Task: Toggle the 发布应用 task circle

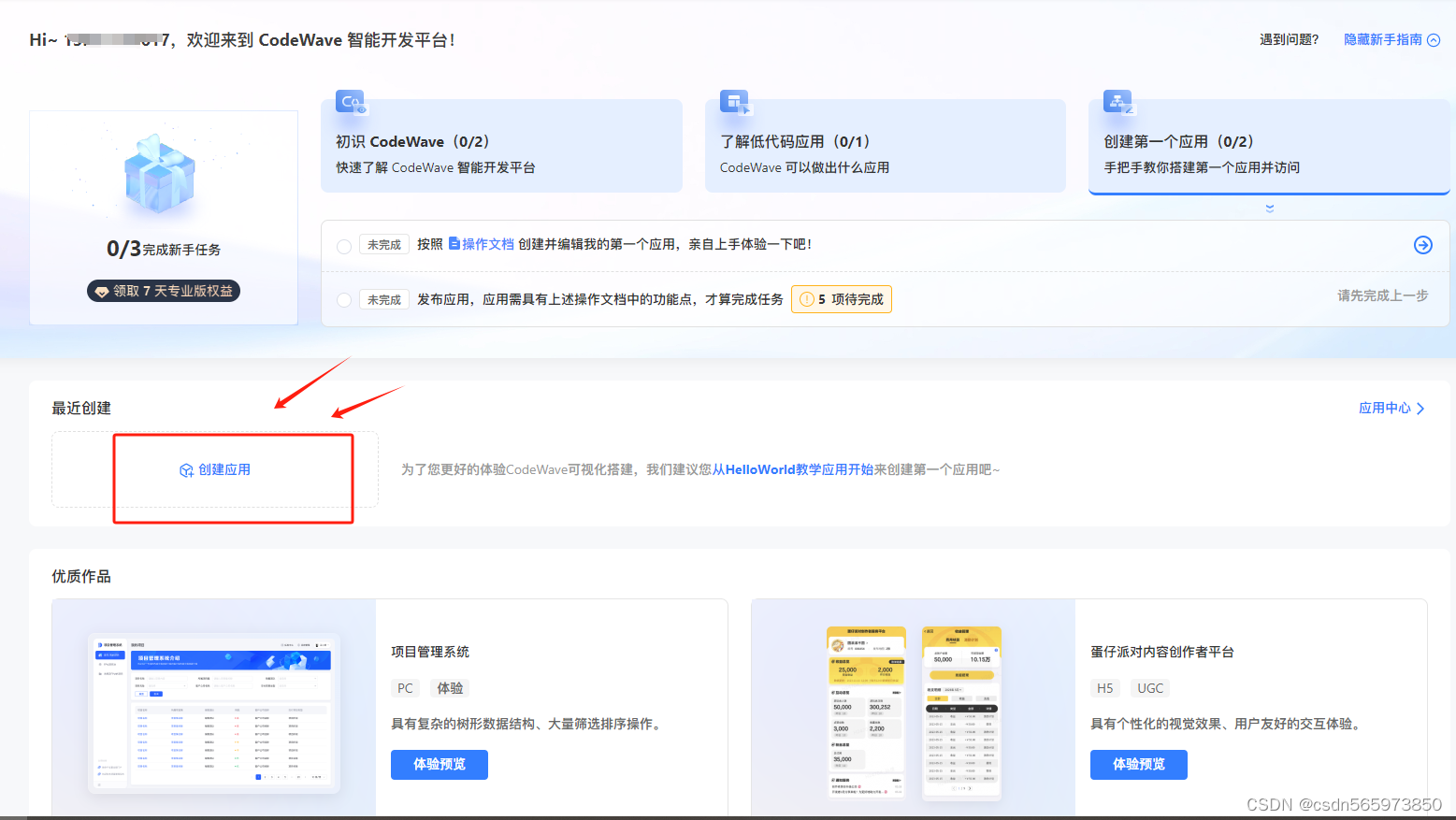Action: pos(344,300)
